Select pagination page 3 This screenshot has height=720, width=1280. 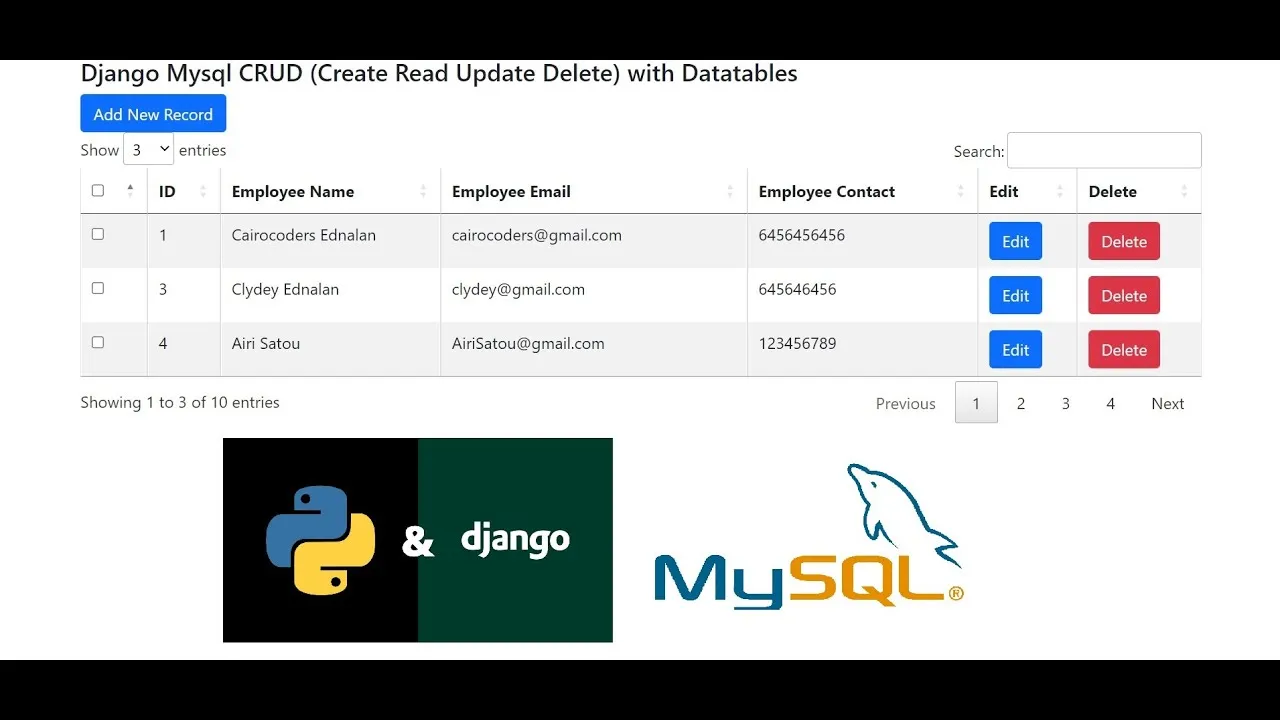coord(1066,403)
